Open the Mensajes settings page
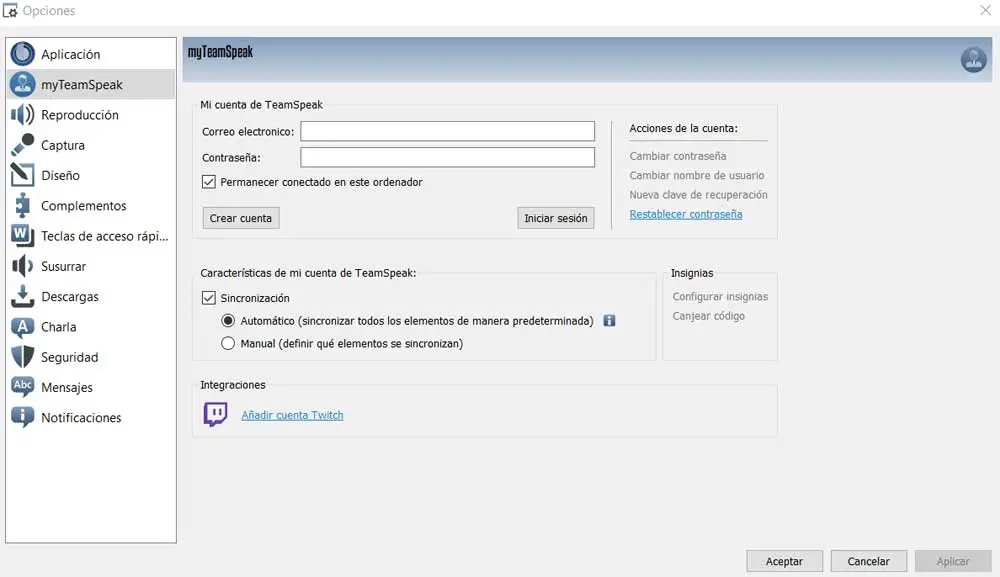Image resolution: width=1000 pixels, height=577 pixels. tap(91, 387)
